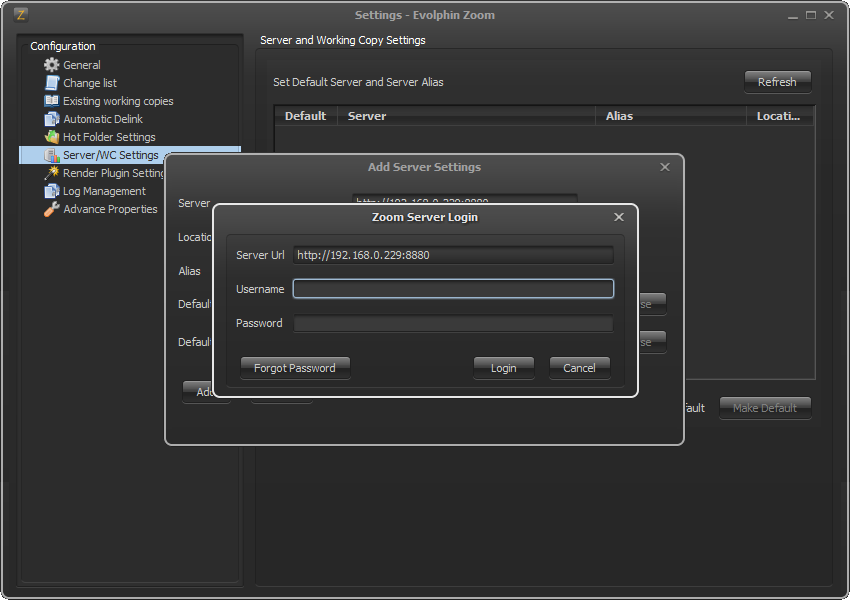Click the Login button
850x600 pixels.
pos(504,368)
